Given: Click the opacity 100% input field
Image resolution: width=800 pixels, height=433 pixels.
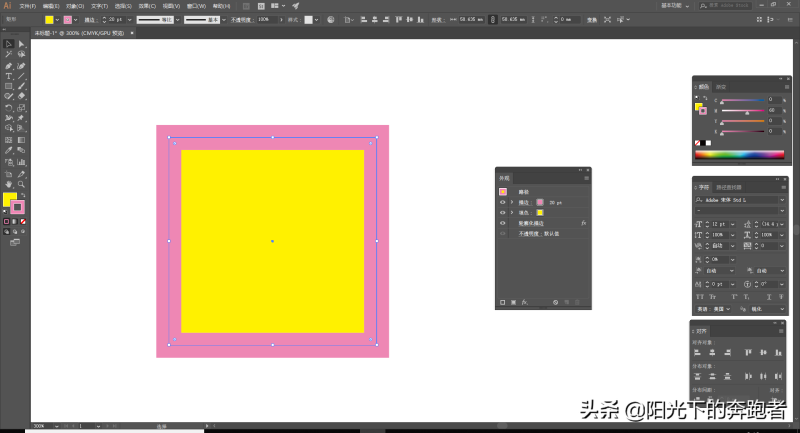Looking at the screenshot, I should click(x=263, y=19).
